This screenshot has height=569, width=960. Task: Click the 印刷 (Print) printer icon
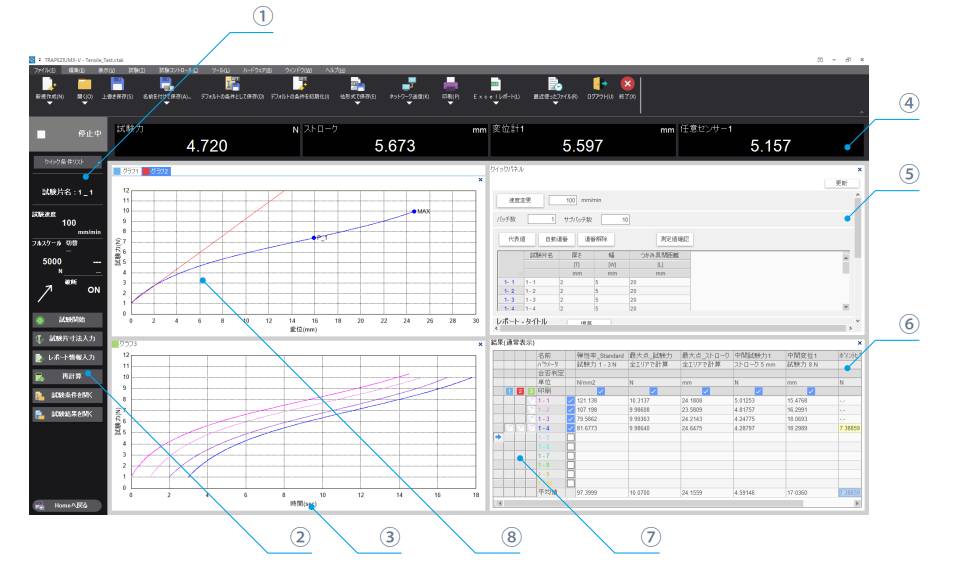click(450, 84)
